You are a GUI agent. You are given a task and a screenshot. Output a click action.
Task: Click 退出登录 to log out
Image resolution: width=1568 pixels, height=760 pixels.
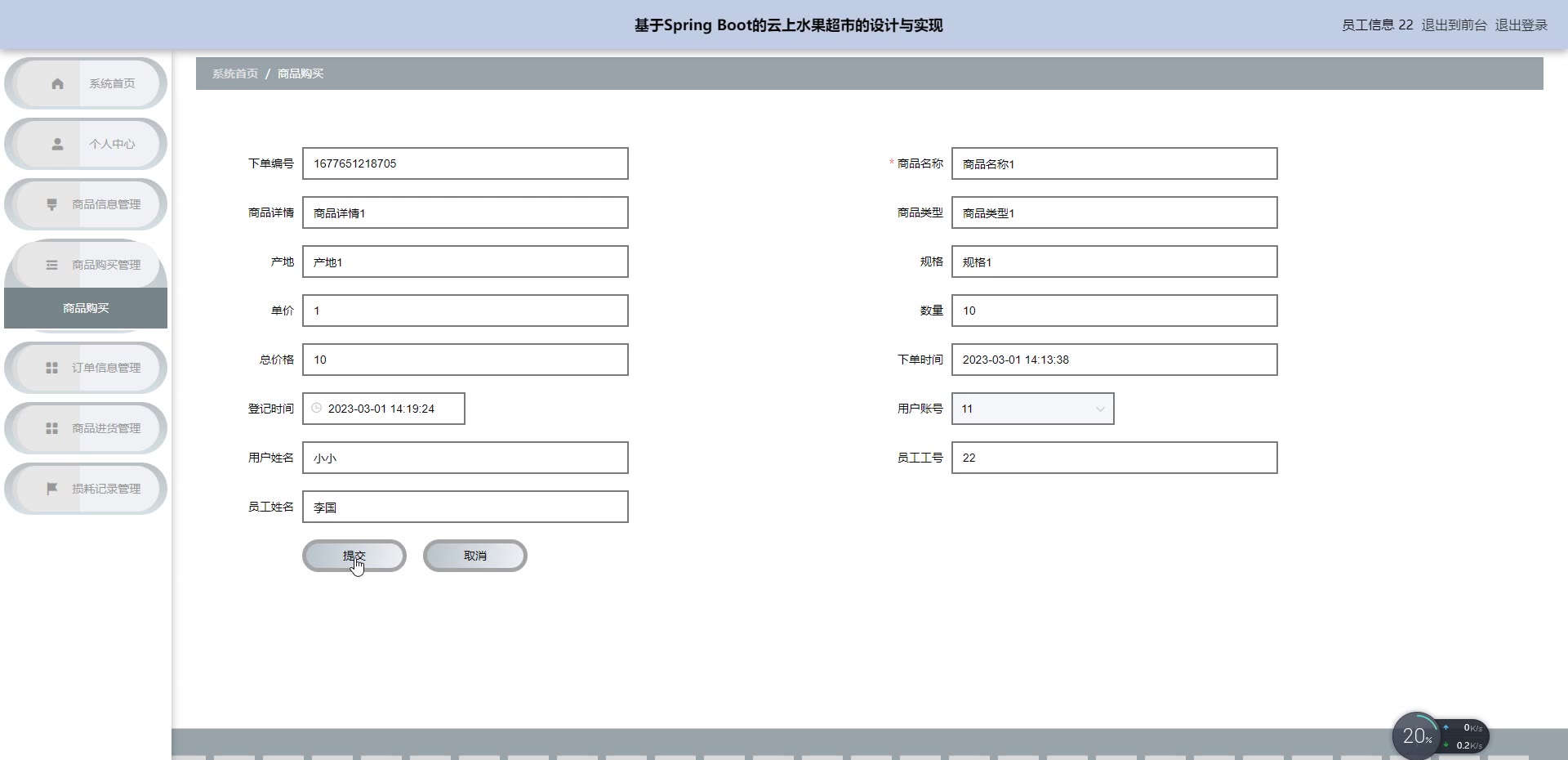[1521, 25]
